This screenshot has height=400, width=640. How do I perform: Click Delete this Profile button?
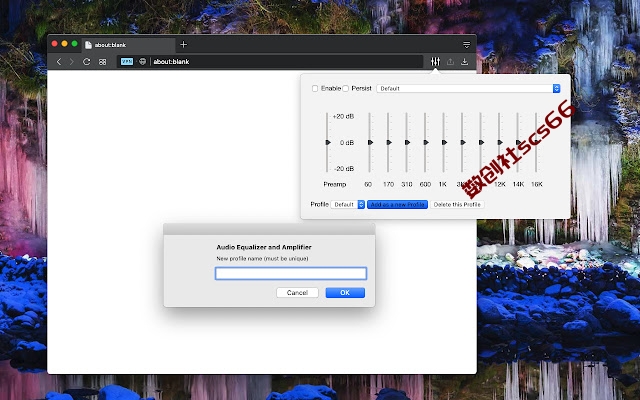point(457,204)
